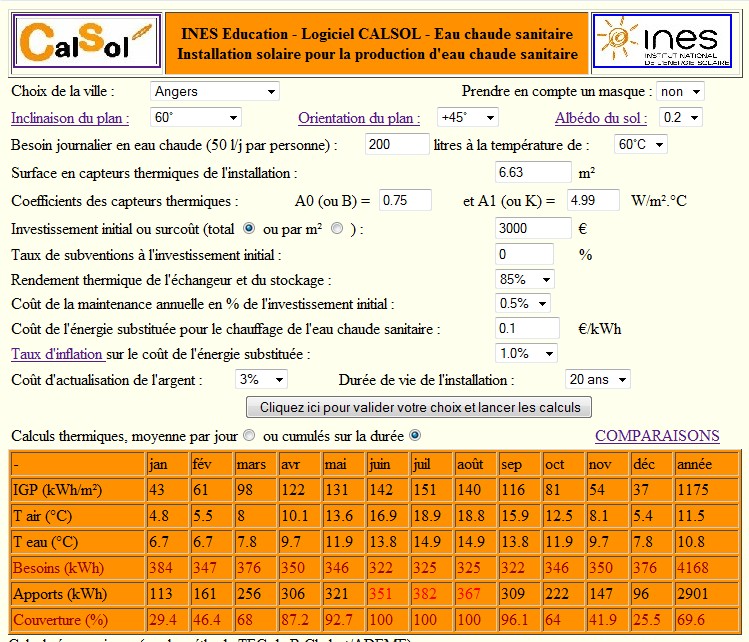Open the maintenance cost dropdown 0.5%

click(523, 304)
